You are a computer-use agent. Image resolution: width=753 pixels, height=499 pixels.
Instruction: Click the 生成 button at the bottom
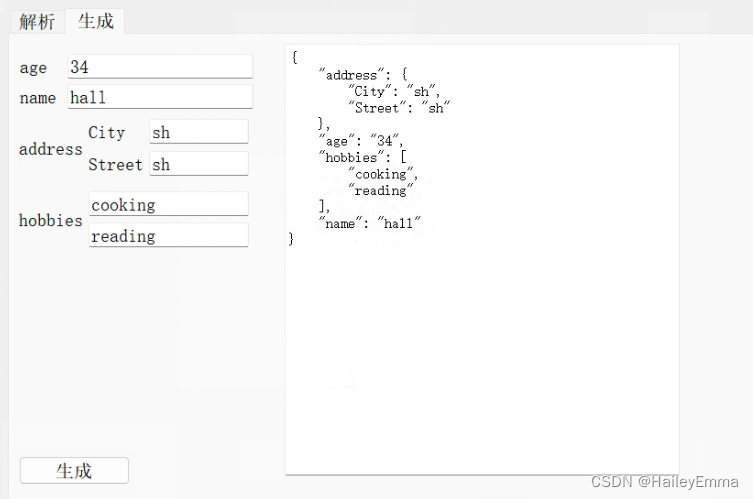(74, 471)
